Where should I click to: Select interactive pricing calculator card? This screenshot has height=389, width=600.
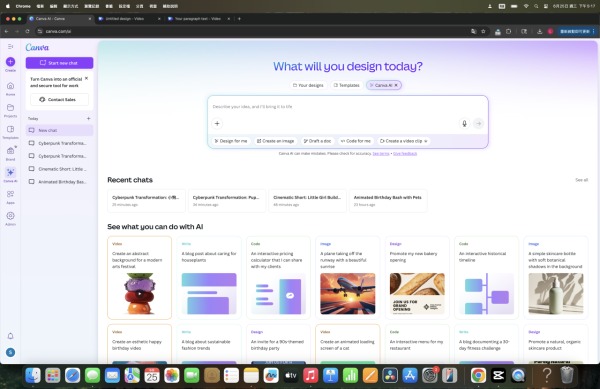[278, 278]
